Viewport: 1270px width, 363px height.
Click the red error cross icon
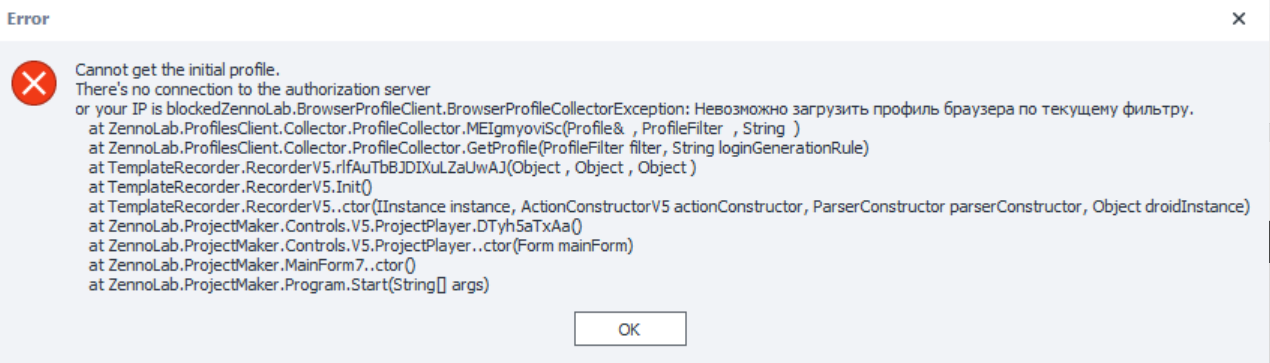(x=35, y=84)
